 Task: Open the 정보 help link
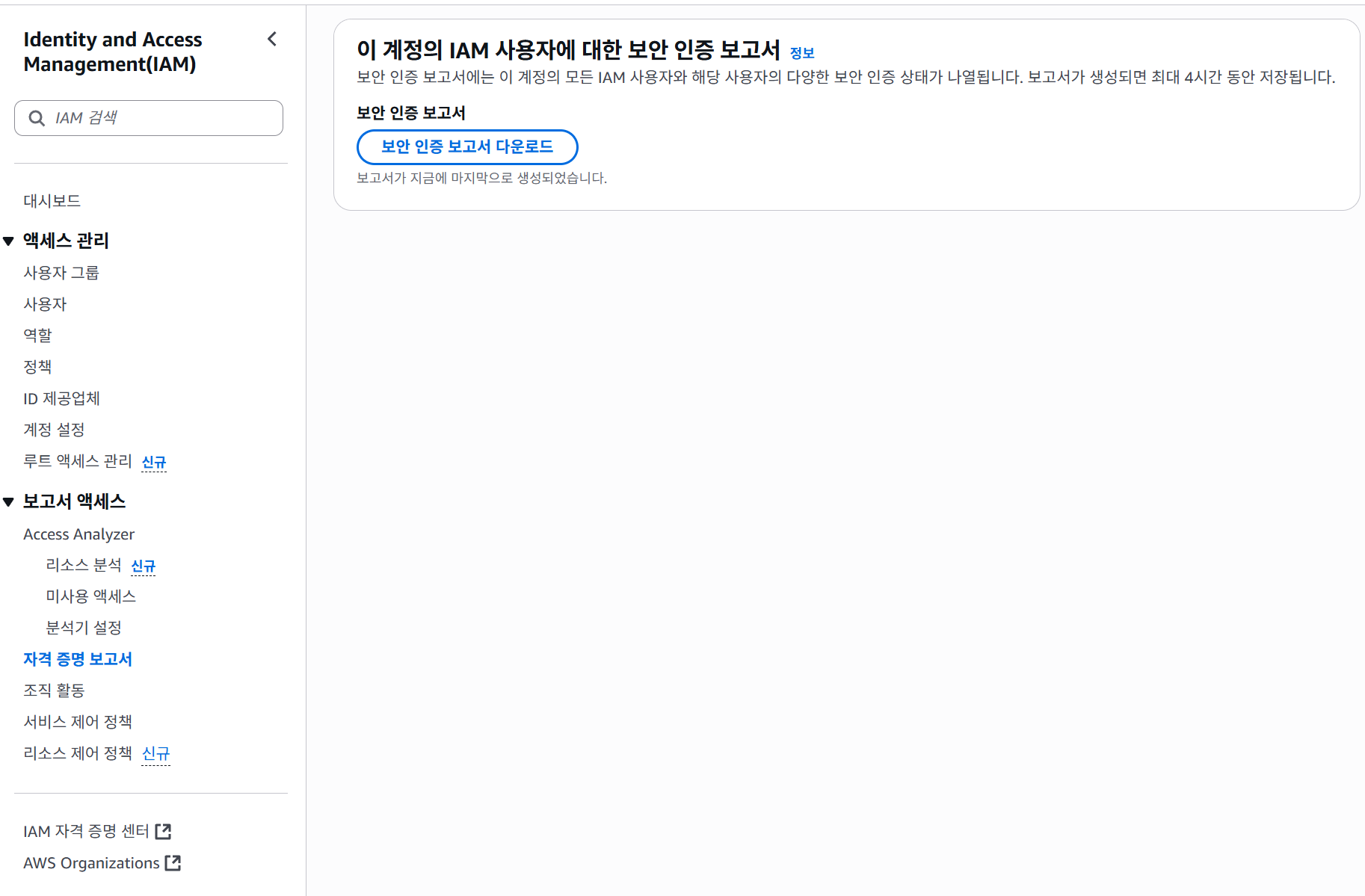[803, 52]
